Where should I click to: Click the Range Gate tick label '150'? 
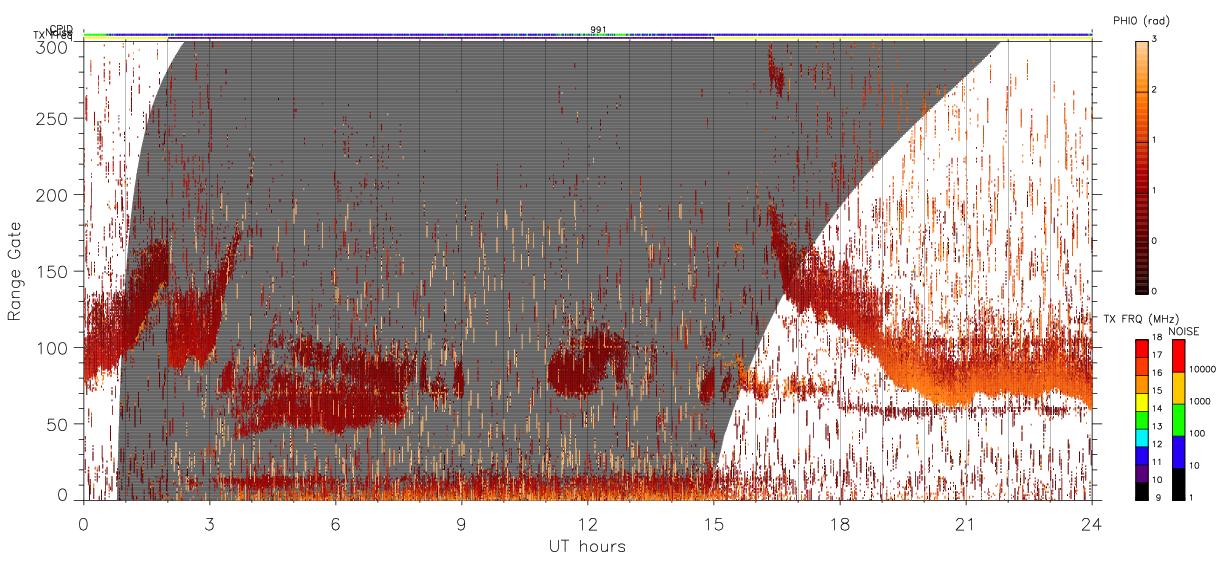pyautogui.click(x=54, y=271)
